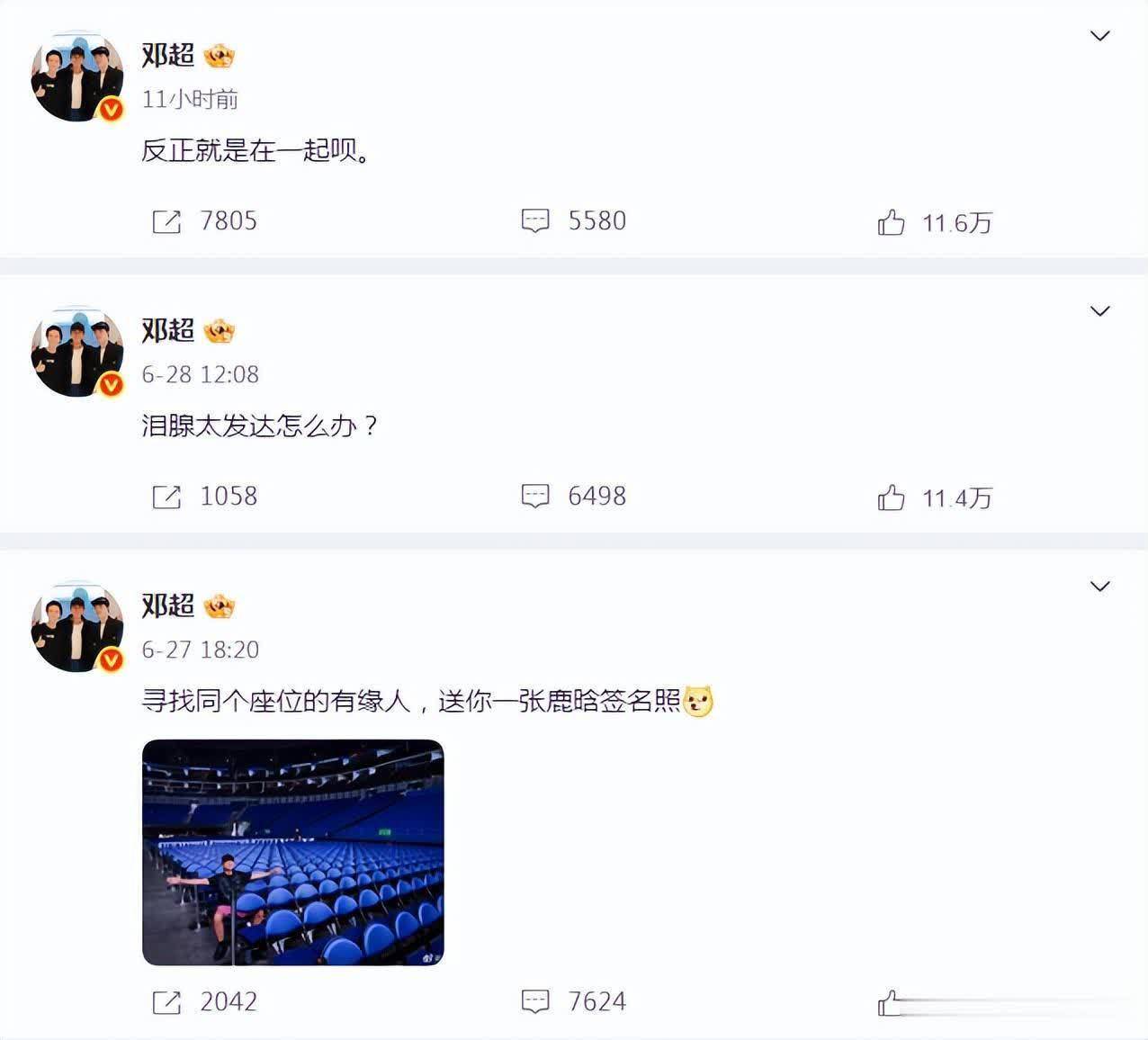Image resolution: width=1148 pixels, height=1040 pixels.
Task: Open the blue stadium seats photo
Action: coord(293,853)
